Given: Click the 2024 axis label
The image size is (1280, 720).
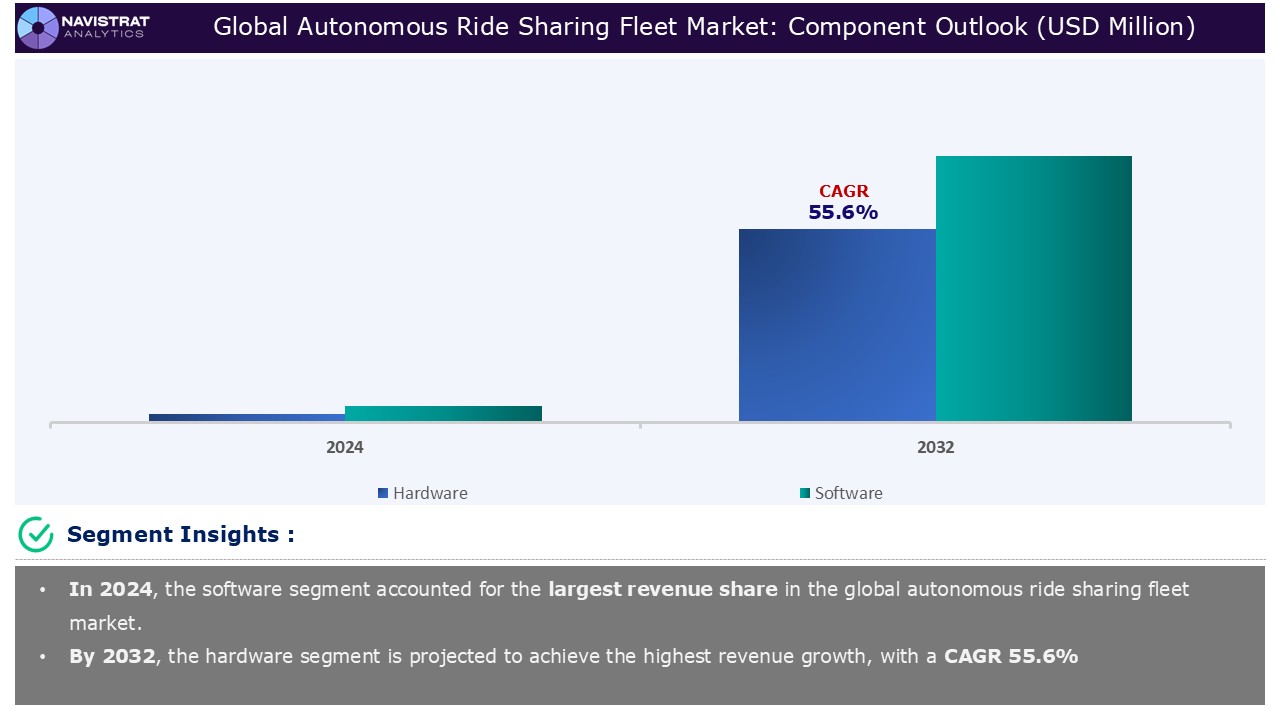Looking at the screenshot, I should pos(345,447).
